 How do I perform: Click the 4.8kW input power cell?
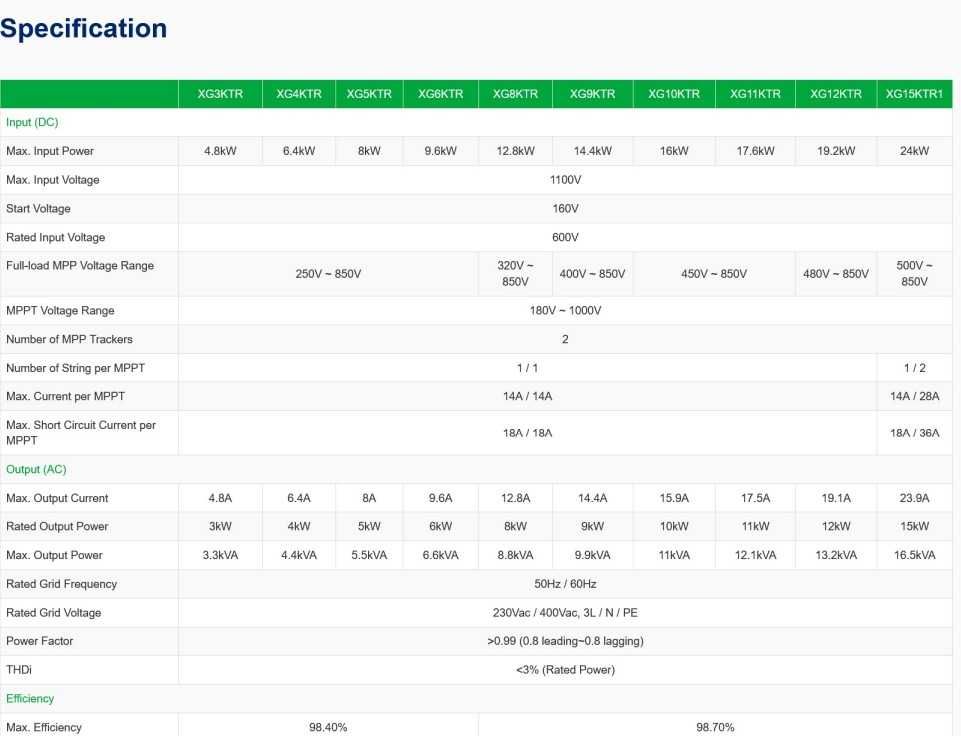coord(220,151)
